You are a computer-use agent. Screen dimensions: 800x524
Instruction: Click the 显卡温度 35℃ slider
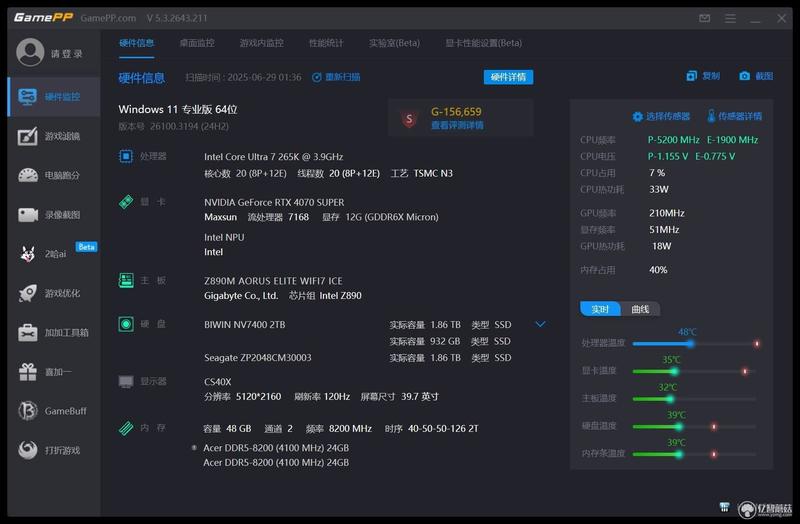(x=695, y=371)
